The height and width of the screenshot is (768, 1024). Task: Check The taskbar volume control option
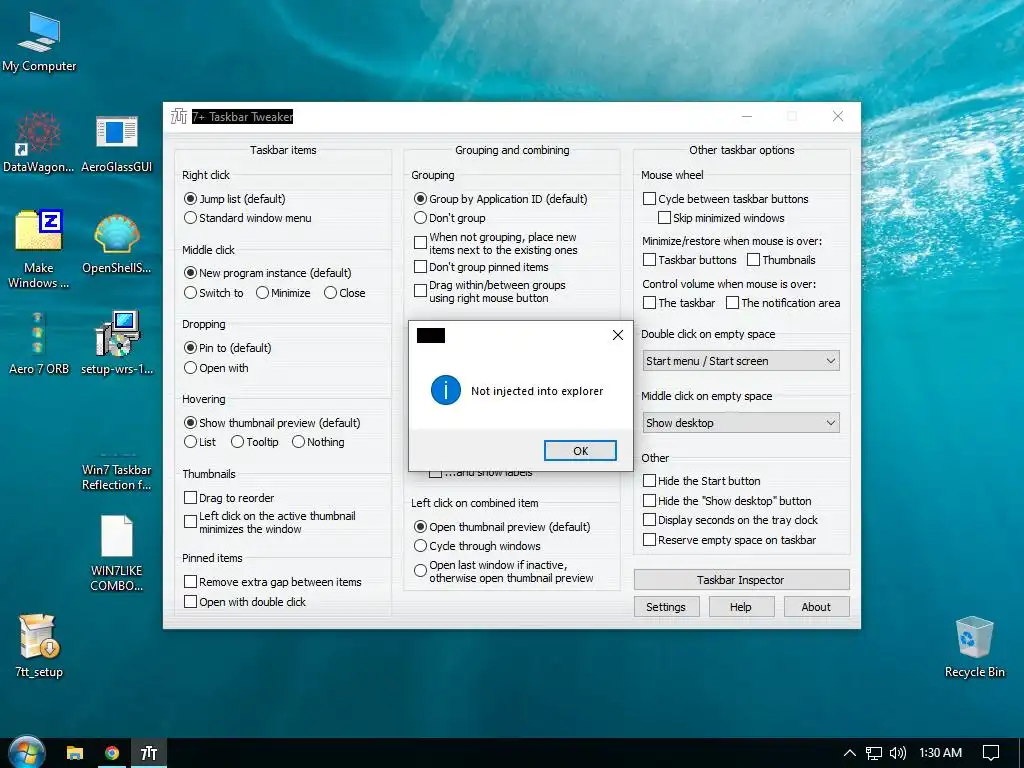(x=679, y=303)
